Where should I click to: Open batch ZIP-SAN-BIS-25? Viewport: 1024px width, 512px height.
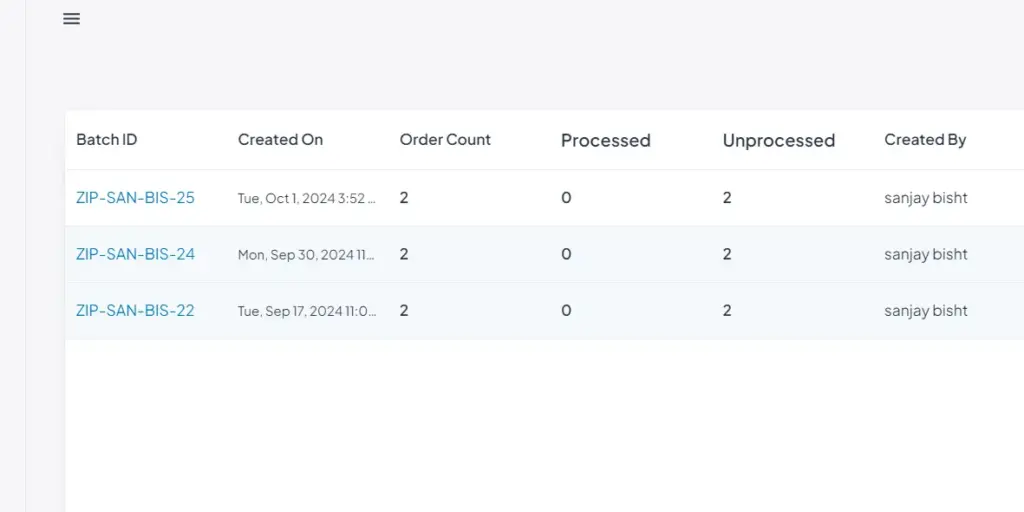(x=135, y=198)
